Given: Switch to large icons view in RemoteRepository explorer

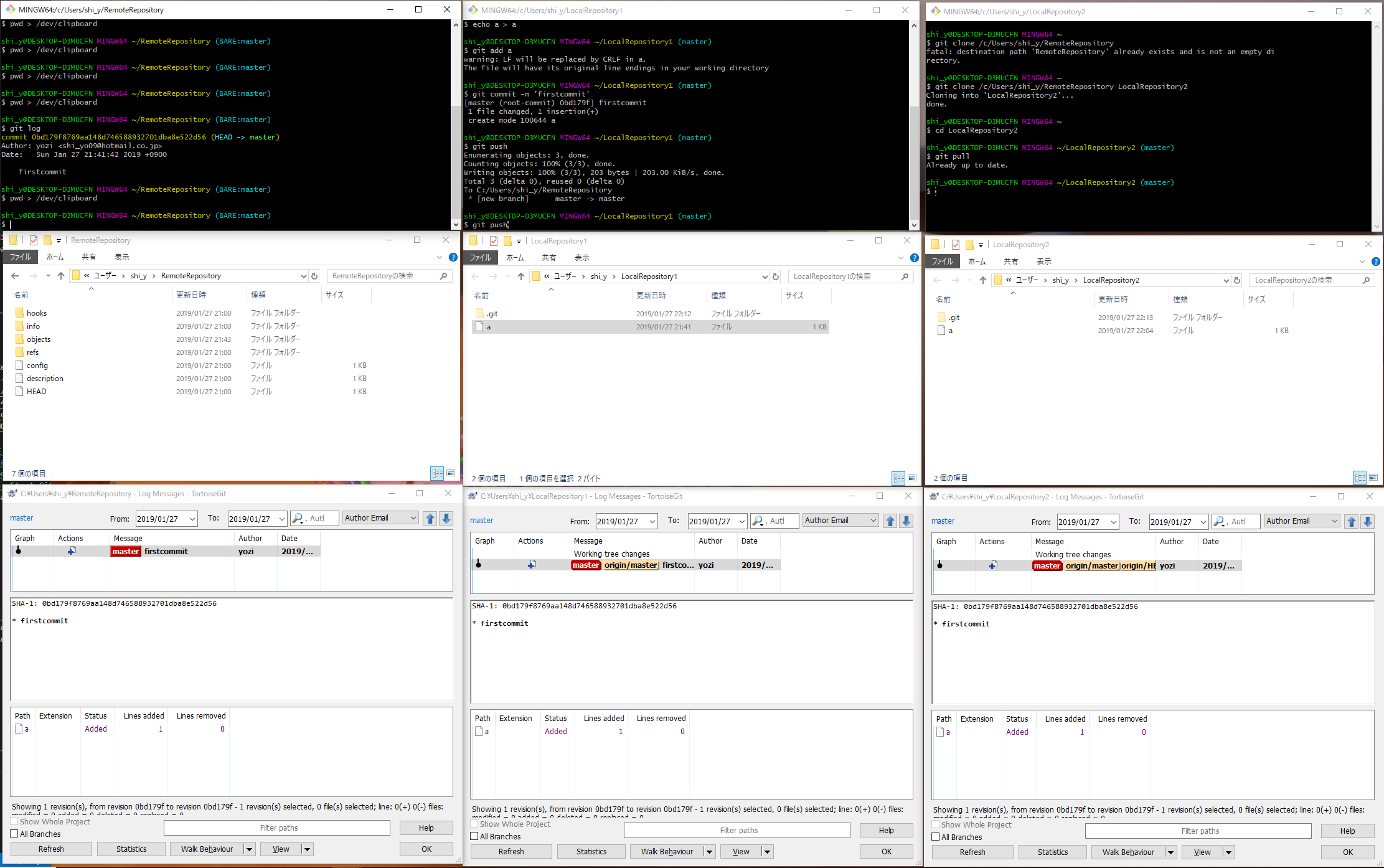Looking at the screenshot, I should point(451,473).
